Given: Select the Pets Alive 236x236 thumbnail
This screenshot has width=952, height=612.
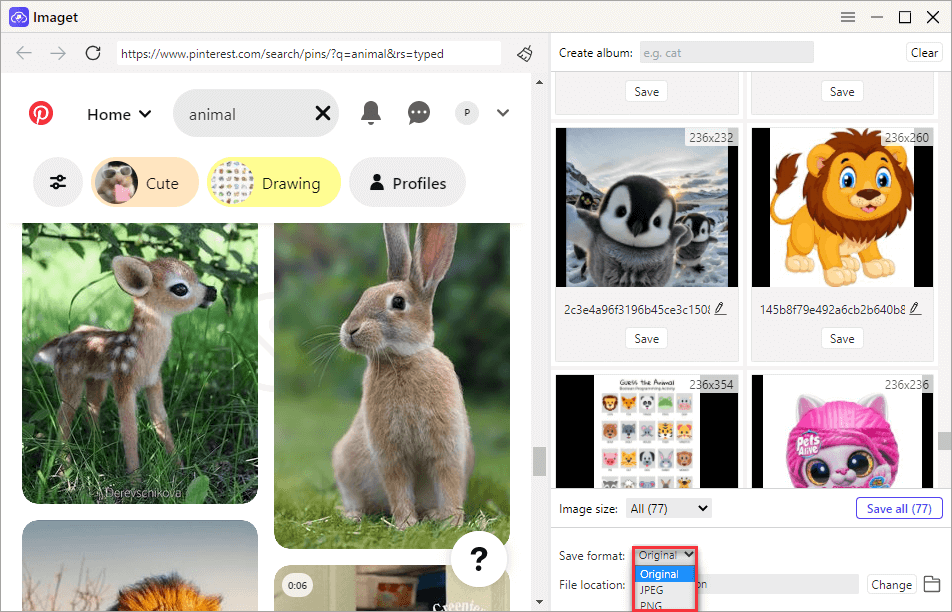Looking at the screenshot, I should point(842,431).
